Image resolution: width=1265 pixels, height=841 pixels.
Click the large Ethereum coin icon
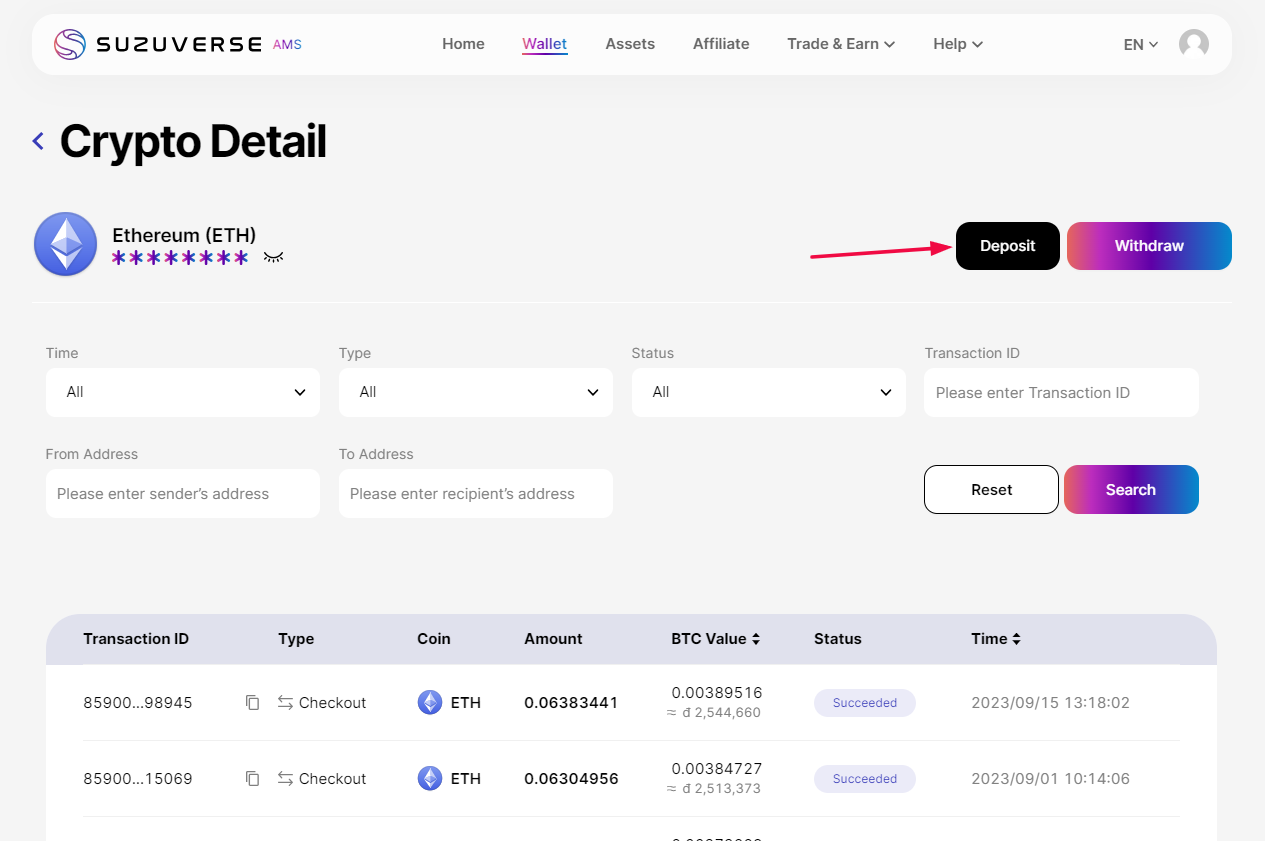point(66,244)
